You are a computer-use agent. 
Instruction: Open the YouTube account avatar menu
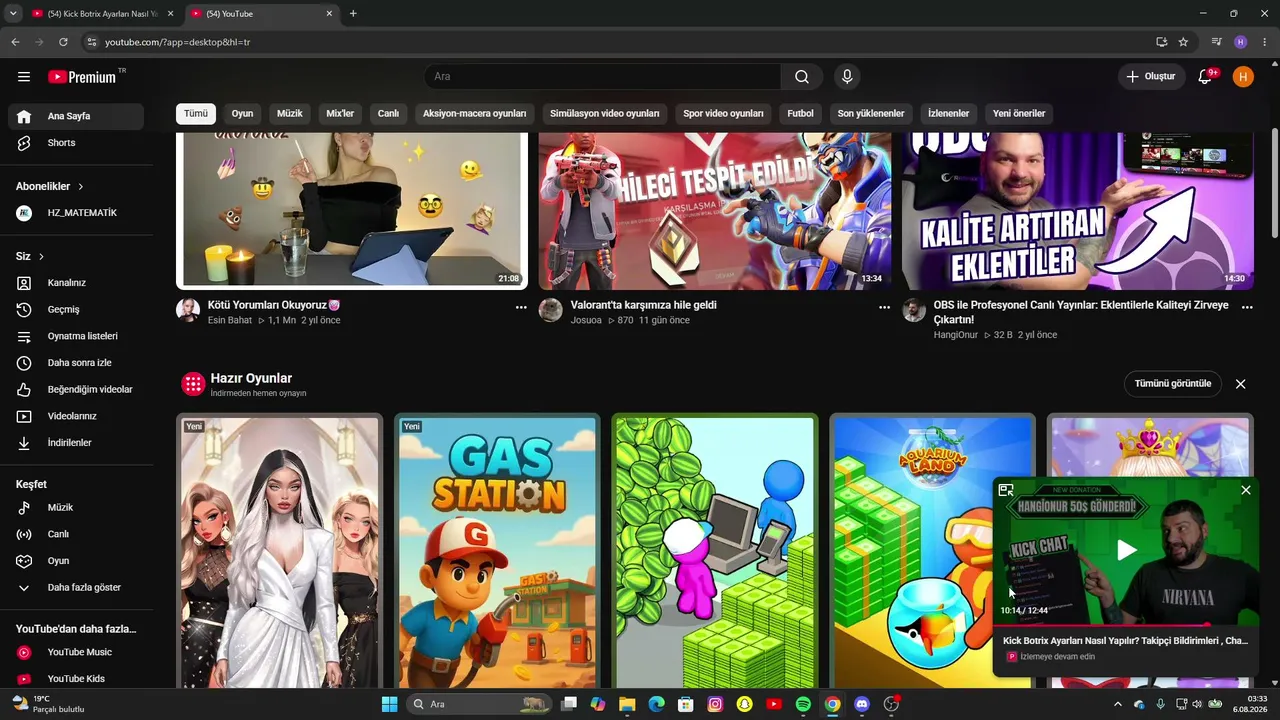tap(1243, 77)
